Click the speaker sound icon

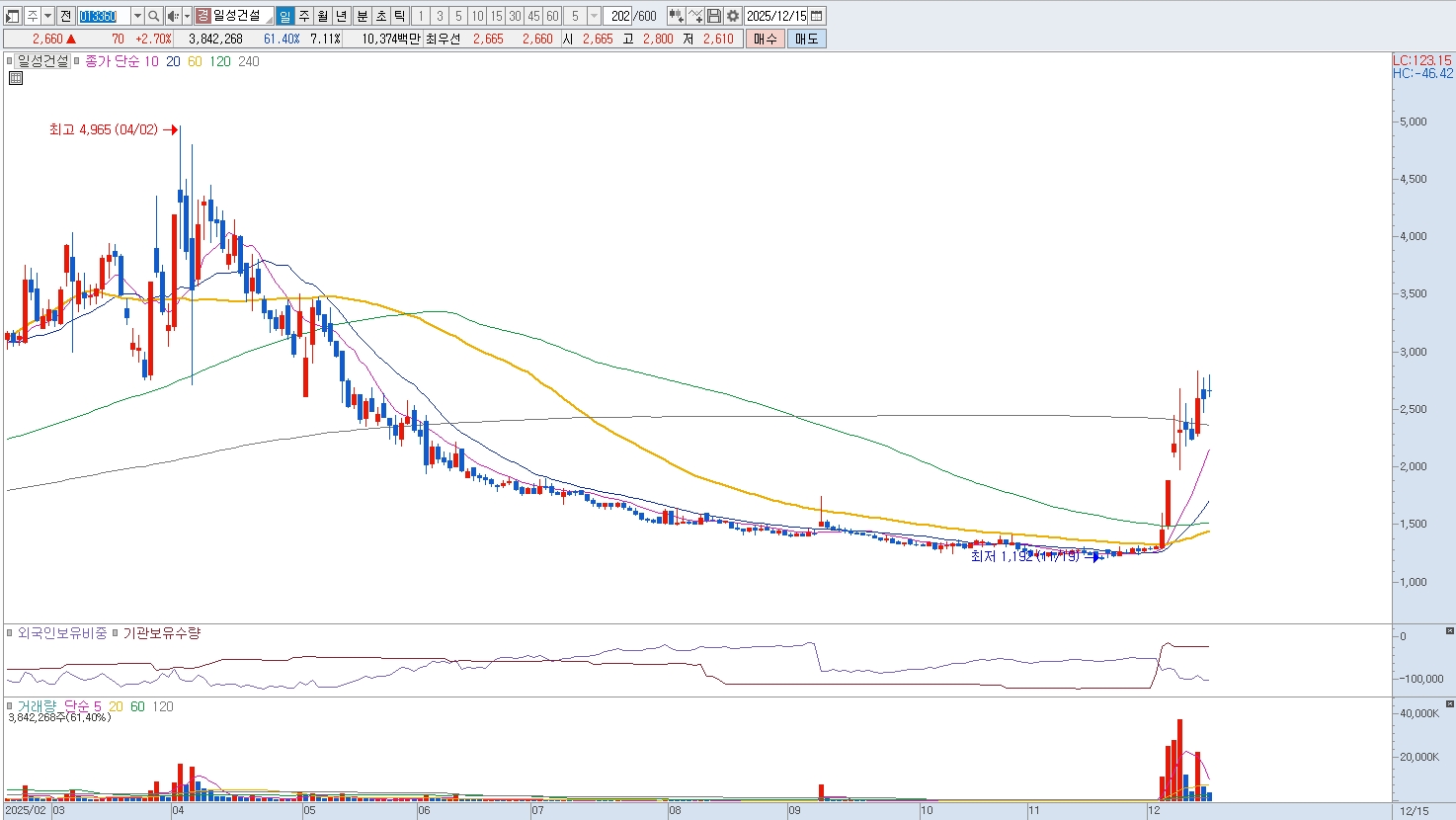173,16
